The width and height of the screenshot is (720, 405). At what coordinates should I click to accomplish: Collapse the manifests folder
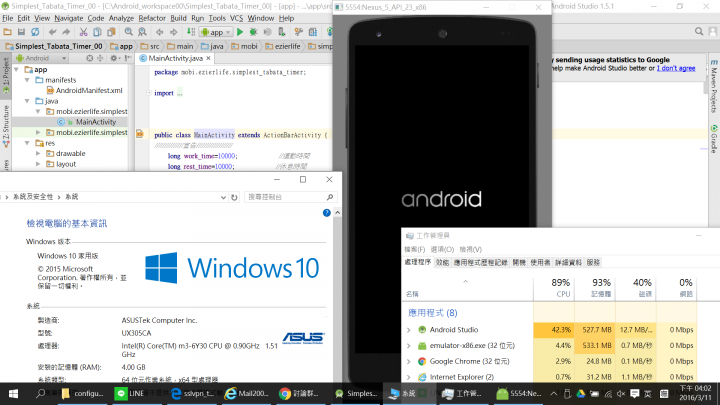pos(28,80)
